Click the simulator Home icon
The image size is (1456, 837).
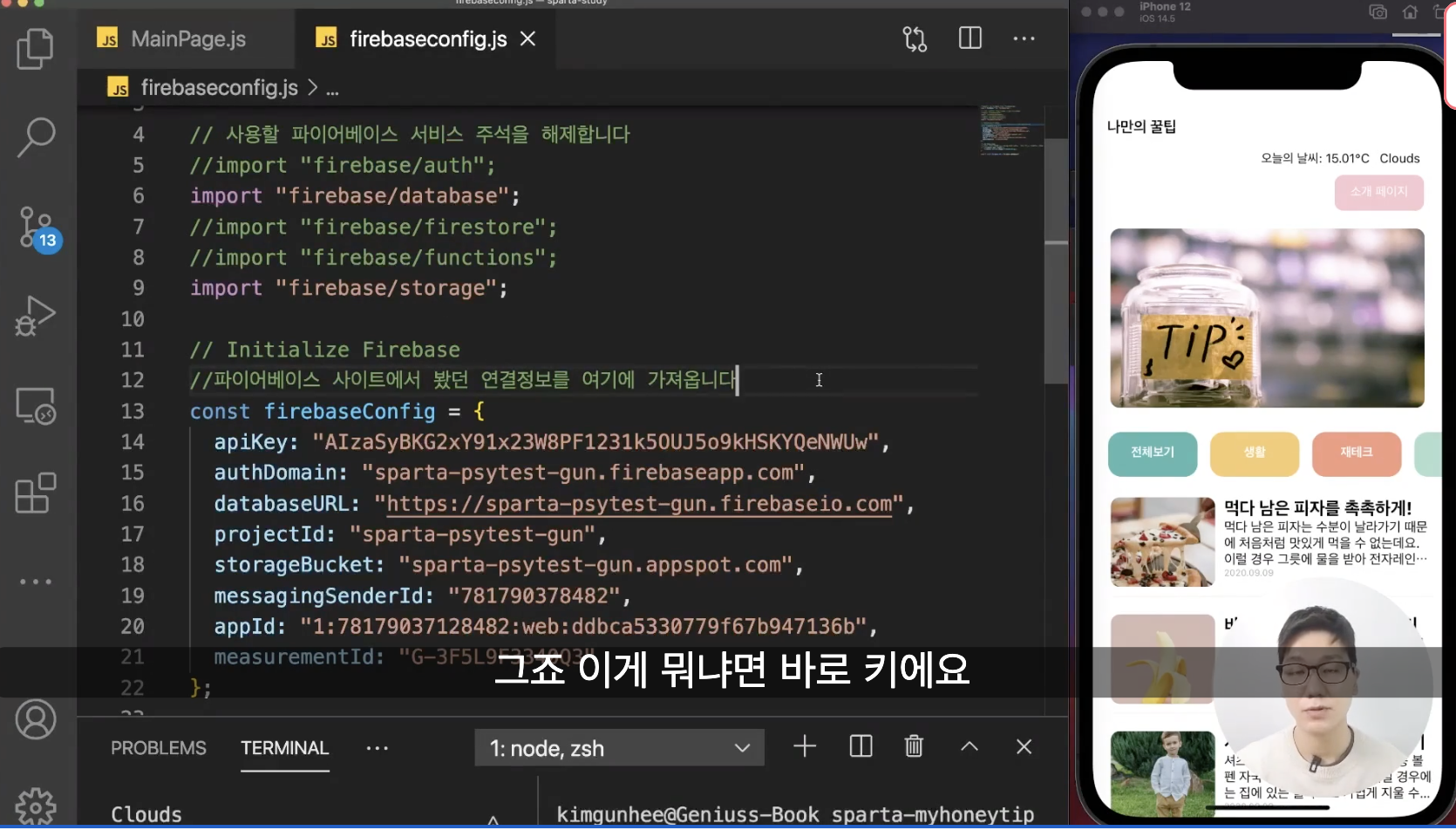tap(1410, 12)
